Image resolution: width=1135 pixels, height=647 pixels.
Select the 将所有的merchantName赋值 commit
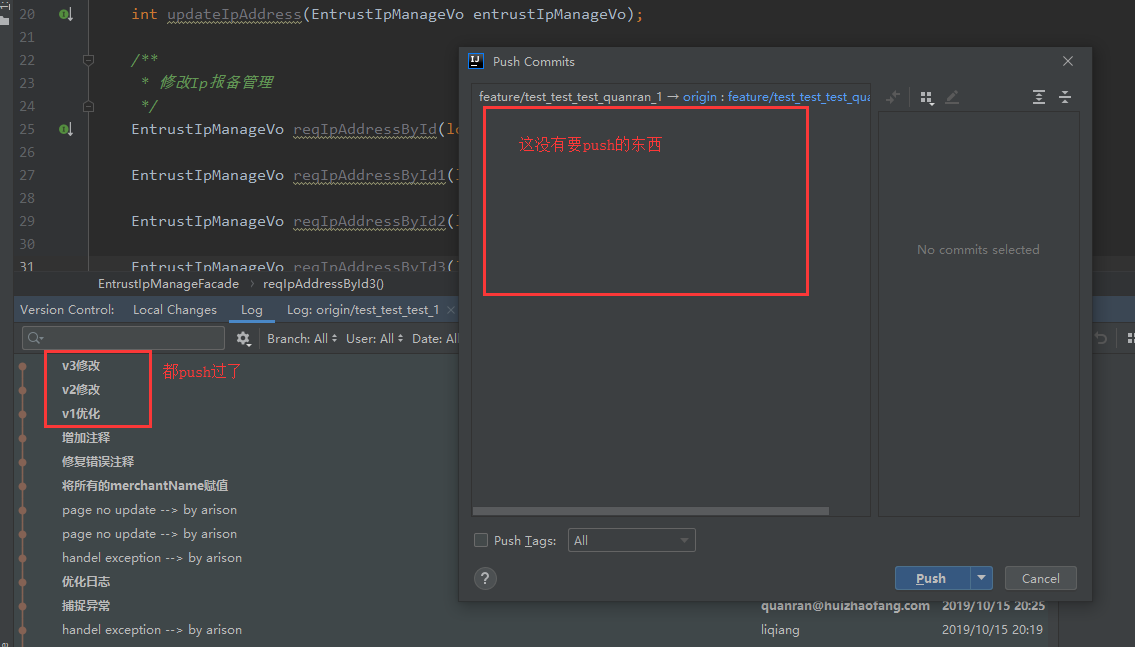point(145,485)
